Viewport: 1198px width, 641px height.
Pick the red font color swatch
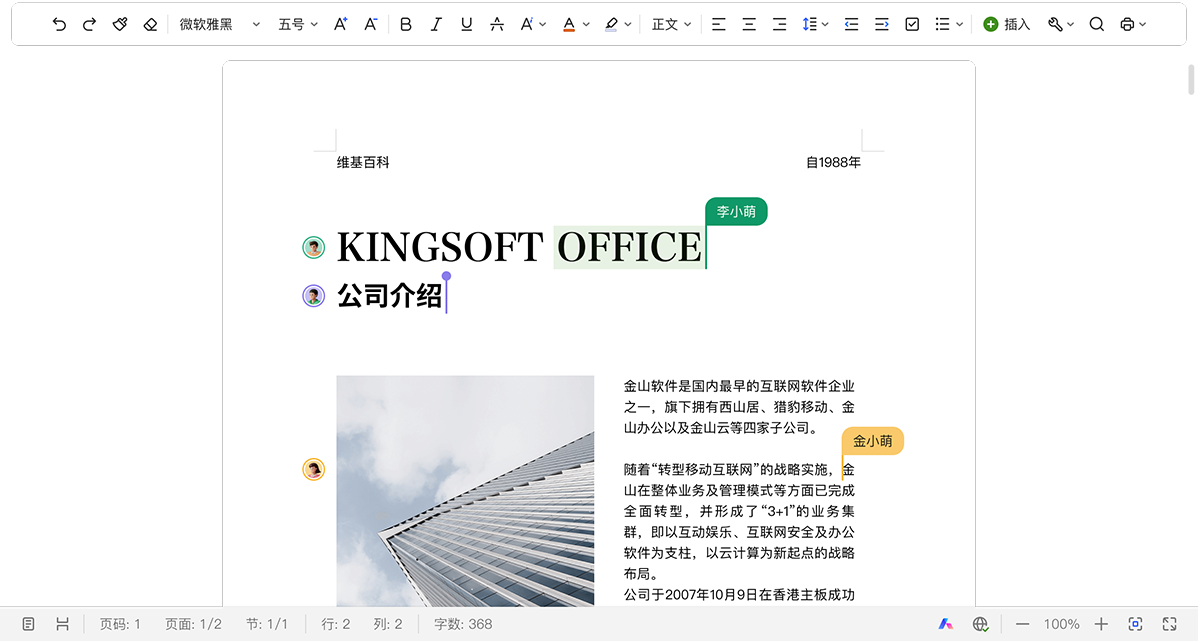tap(569, 24)
